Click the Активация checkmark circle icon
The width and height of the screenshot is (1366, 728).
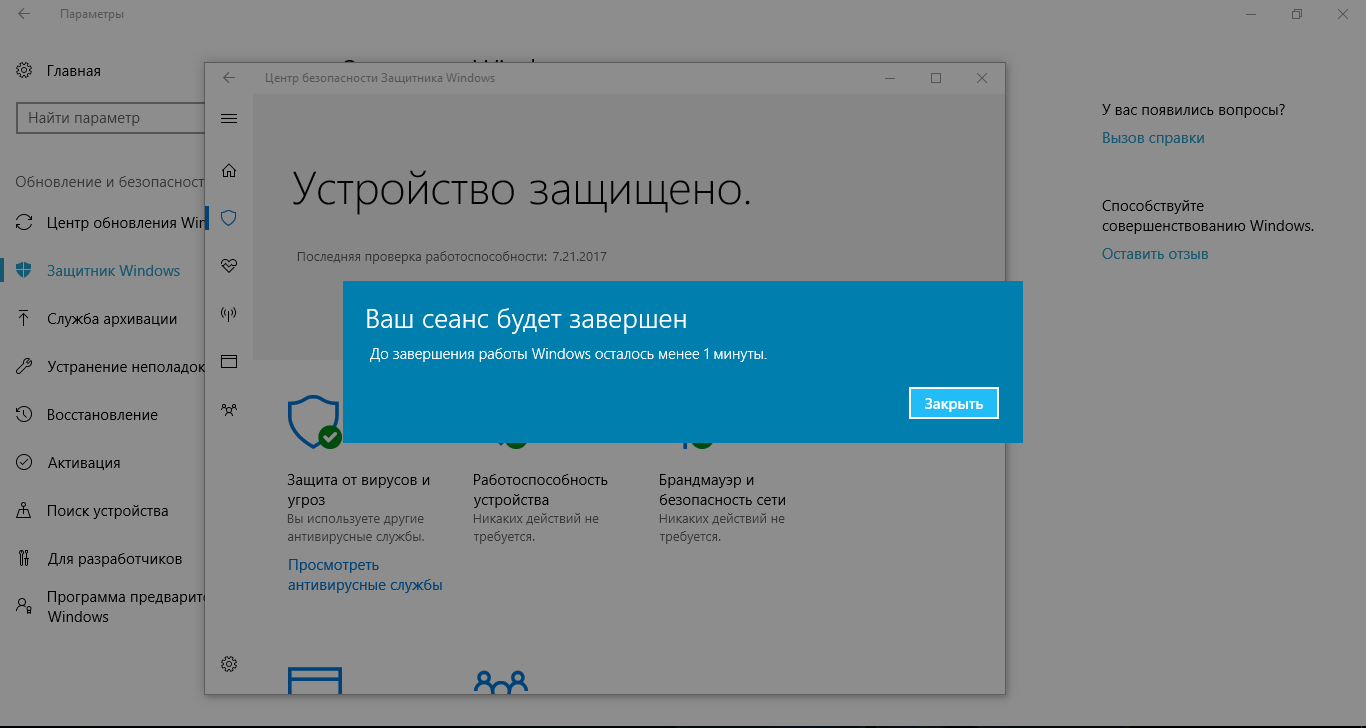click(24, 463)
